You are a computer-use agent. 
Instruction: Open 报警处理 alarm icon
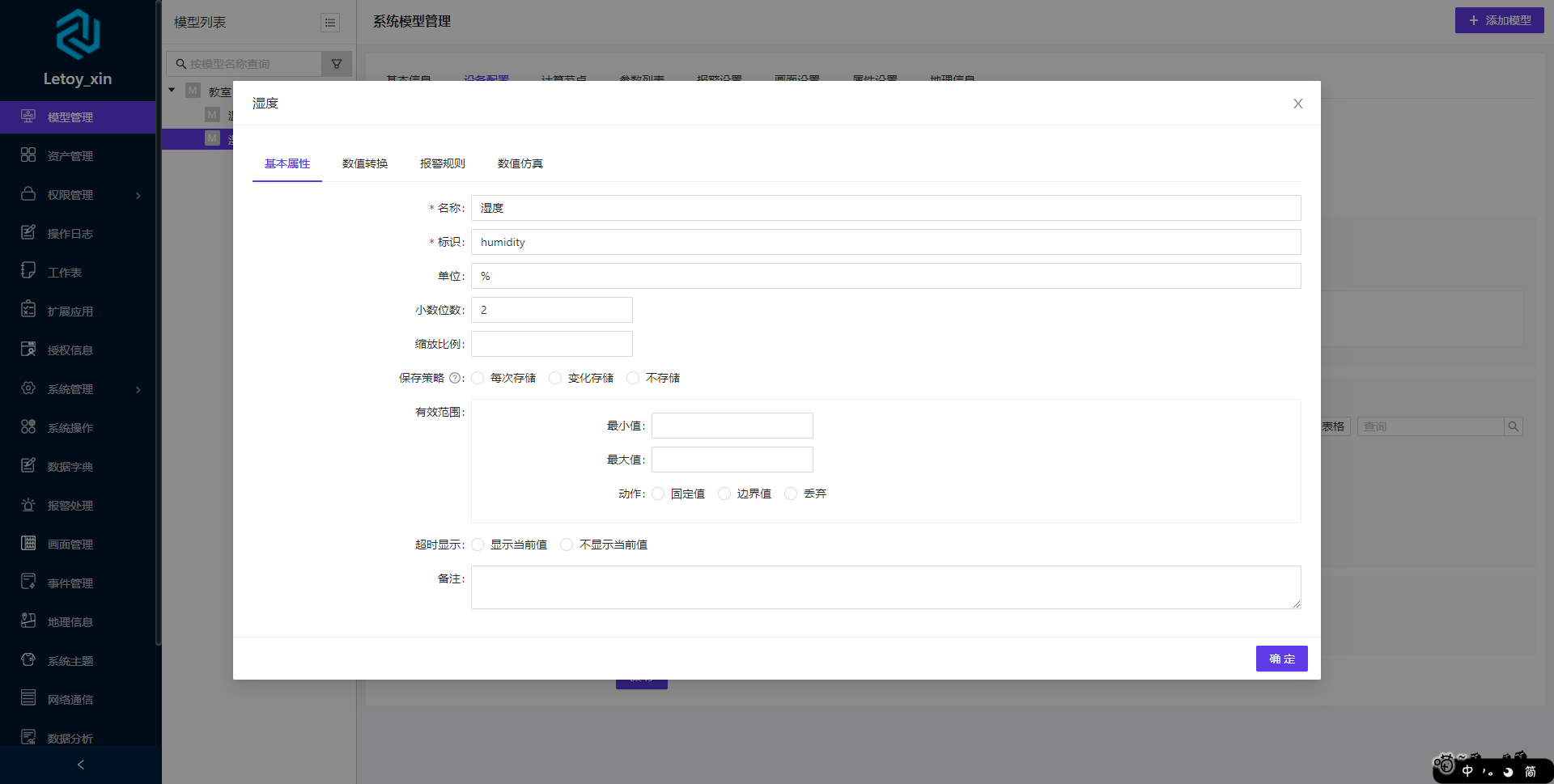click(28, 505)
